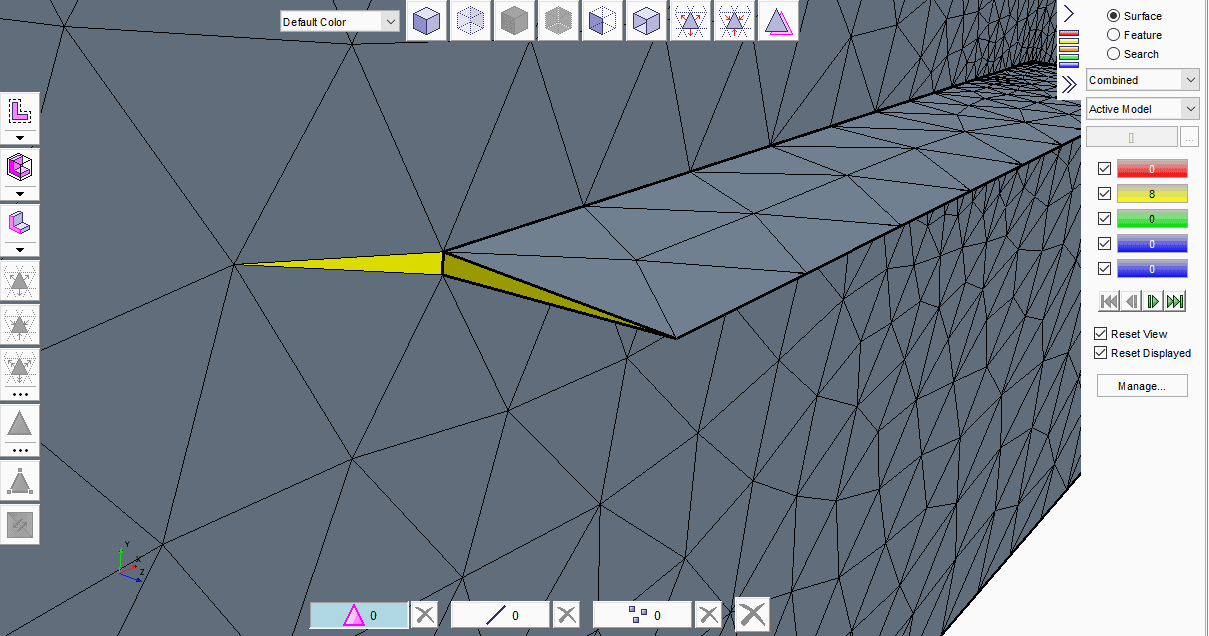This screenshot has height=636, width=1209.
Task: Click the large X clear-all selection button
Action: [752, 614]
